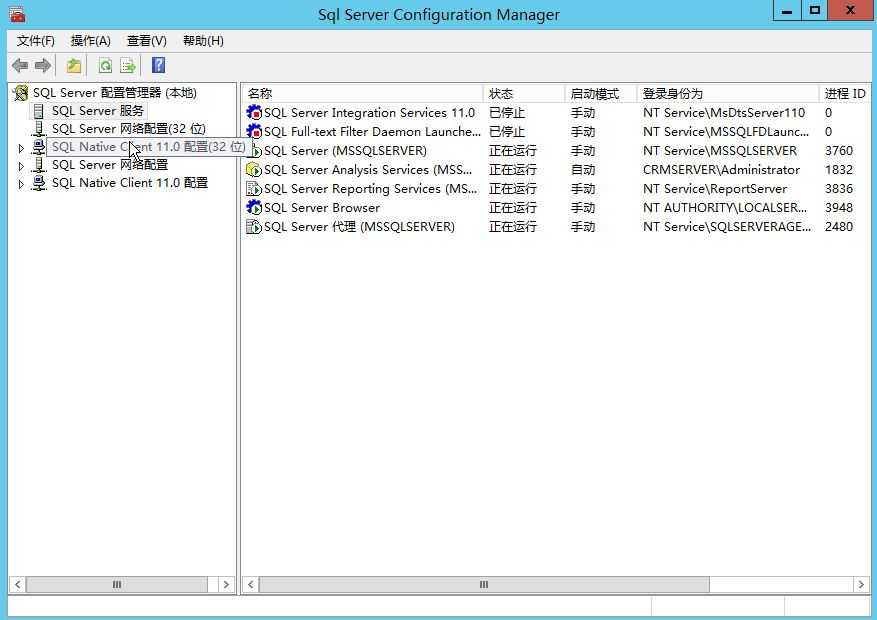
Task: Click the SQL Server Reporting Services icon
Action: (x=254, y=189)
